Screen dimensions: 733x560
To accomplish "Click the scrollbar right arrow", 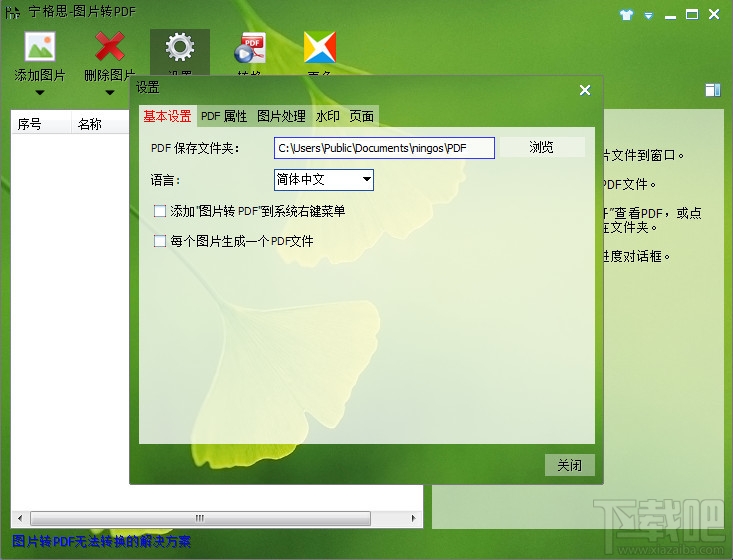I will point(413,518).
